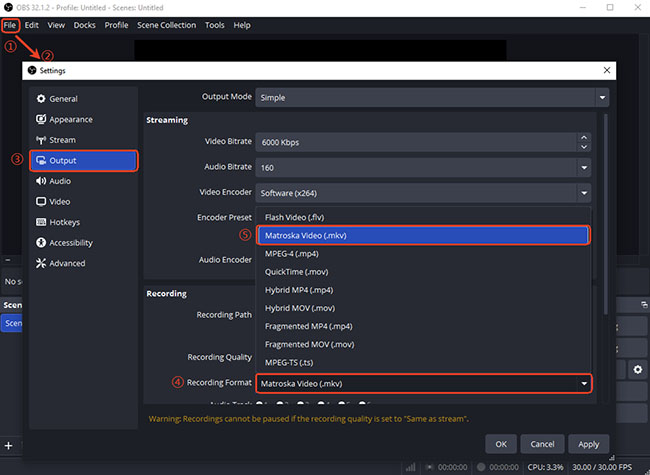Click the OBS logo in Settings title

[x=32, y=70]
